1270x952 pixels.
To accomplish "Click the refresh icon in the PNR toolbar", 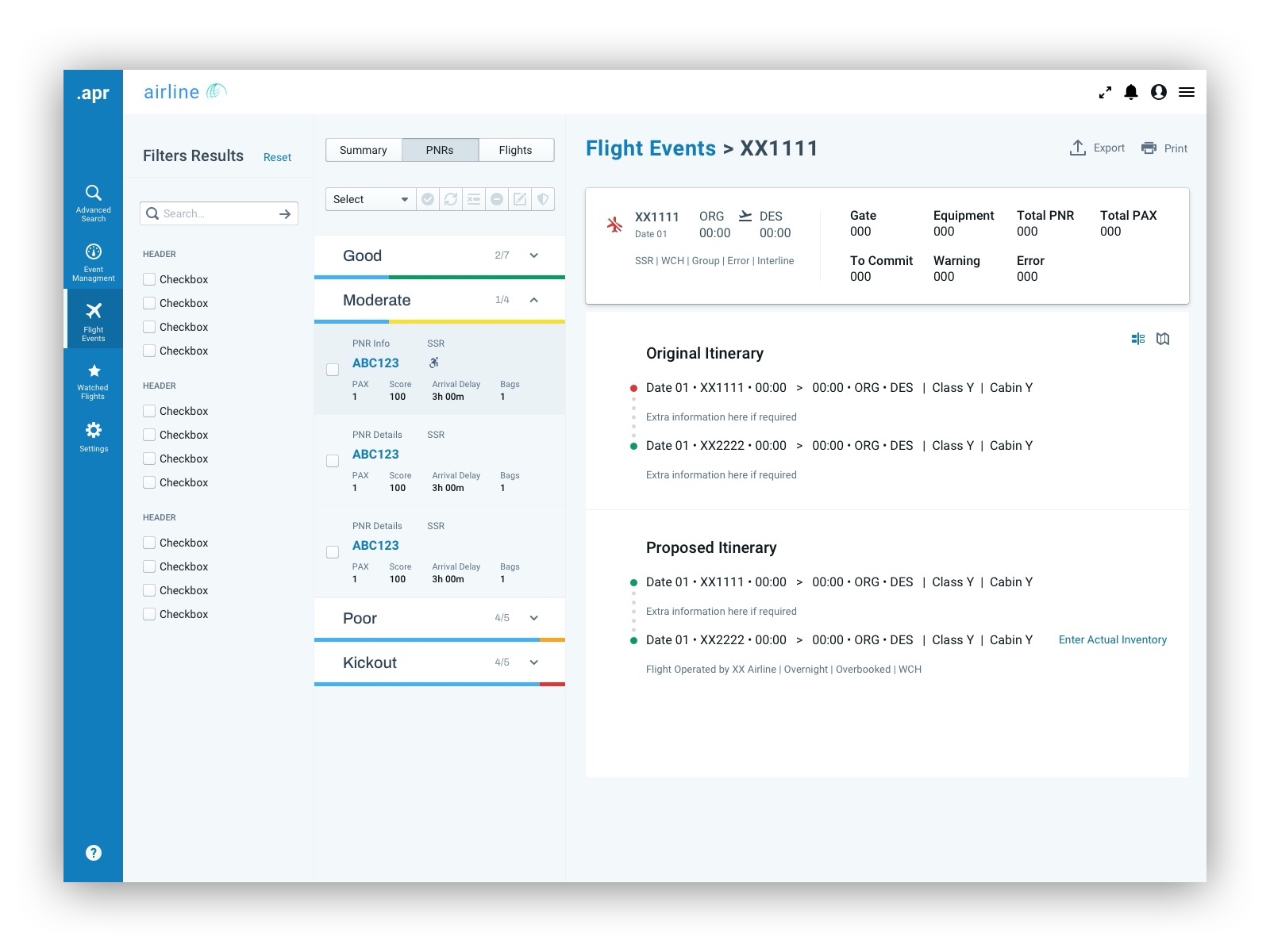I will point(451,198).
